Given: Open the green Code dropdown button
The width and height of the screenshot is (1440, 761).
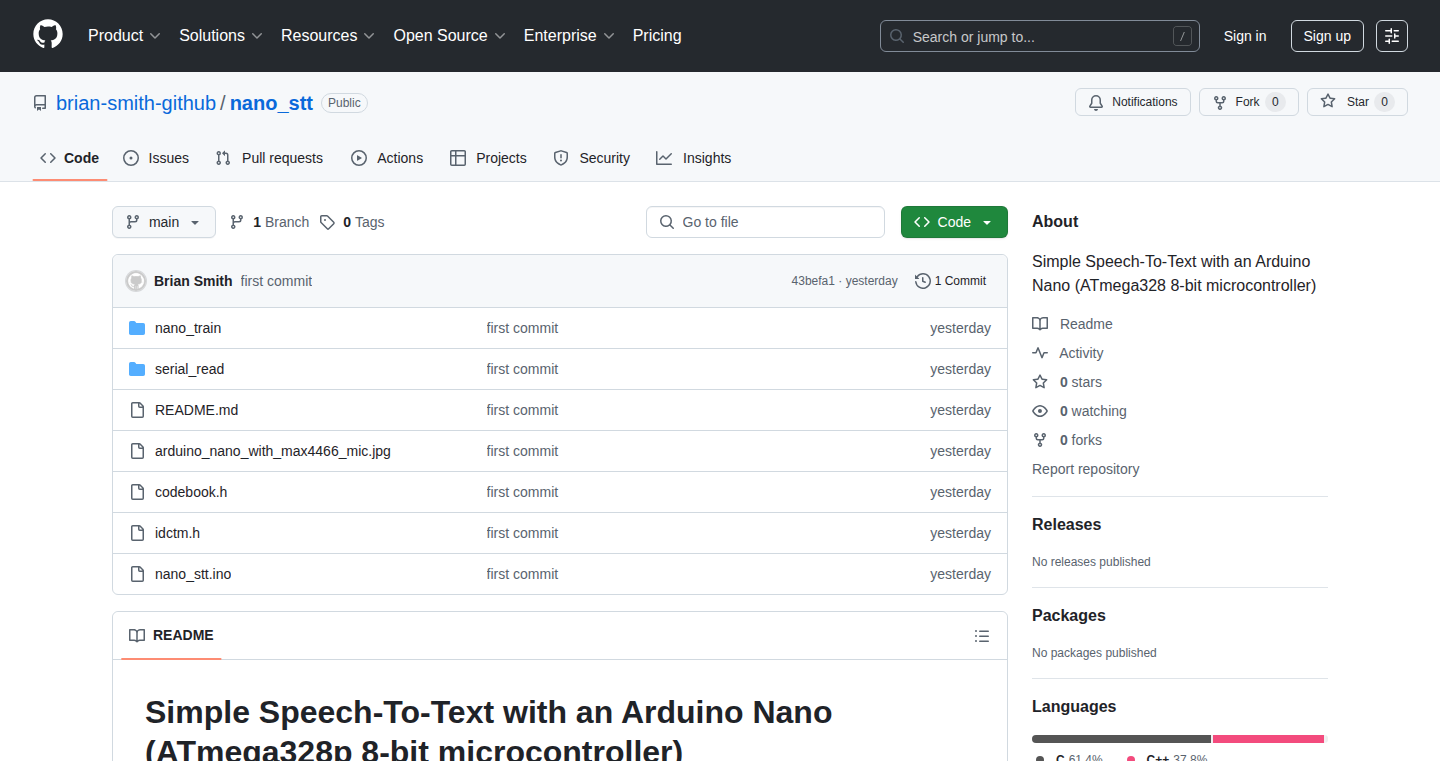Looking at the screenshot, I should pyautogui.click(x=954, y=222).
